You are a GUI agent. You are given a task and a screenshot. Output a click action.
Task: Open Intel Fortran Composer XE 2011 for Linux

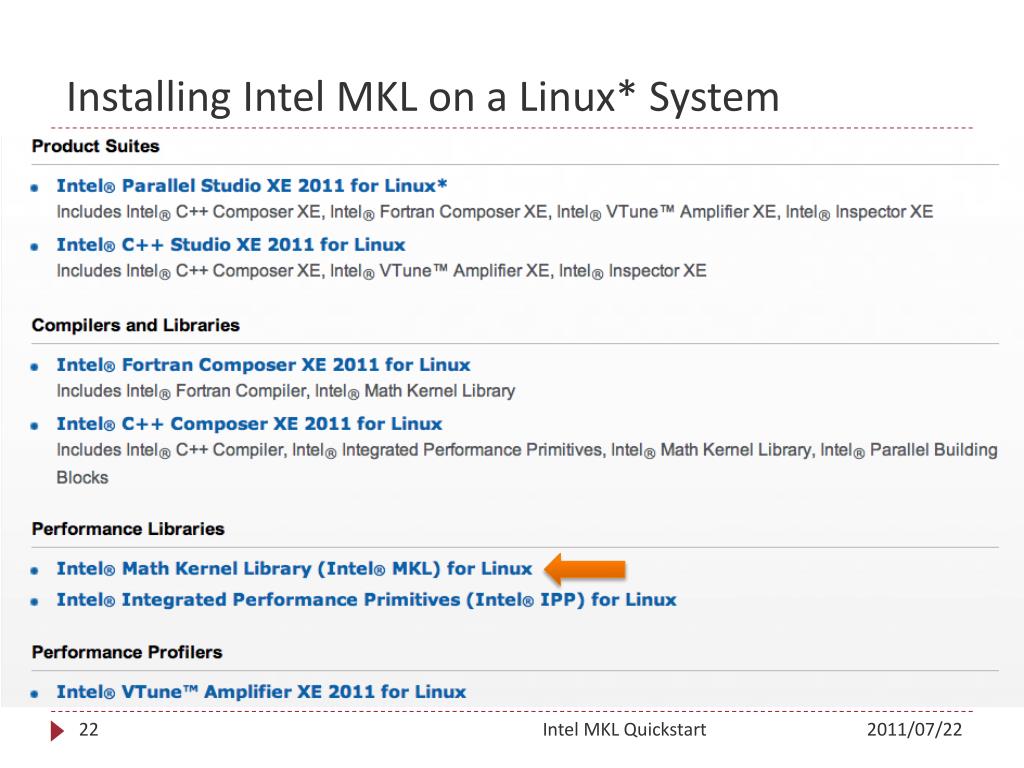coord(263,365)
